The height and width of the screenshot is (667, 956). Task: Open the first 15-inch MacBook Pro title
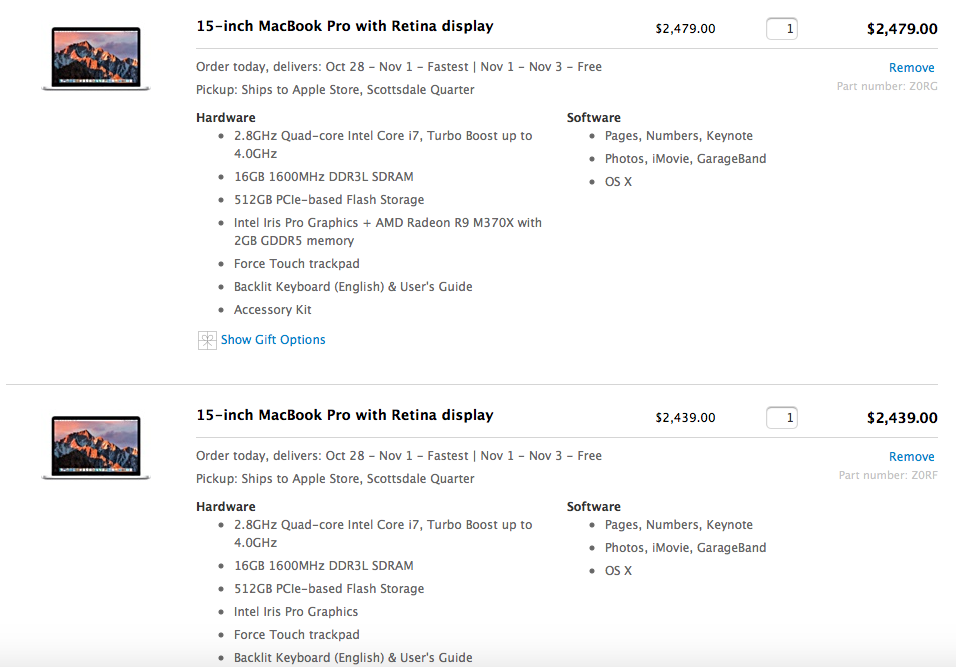click(345, 26)
